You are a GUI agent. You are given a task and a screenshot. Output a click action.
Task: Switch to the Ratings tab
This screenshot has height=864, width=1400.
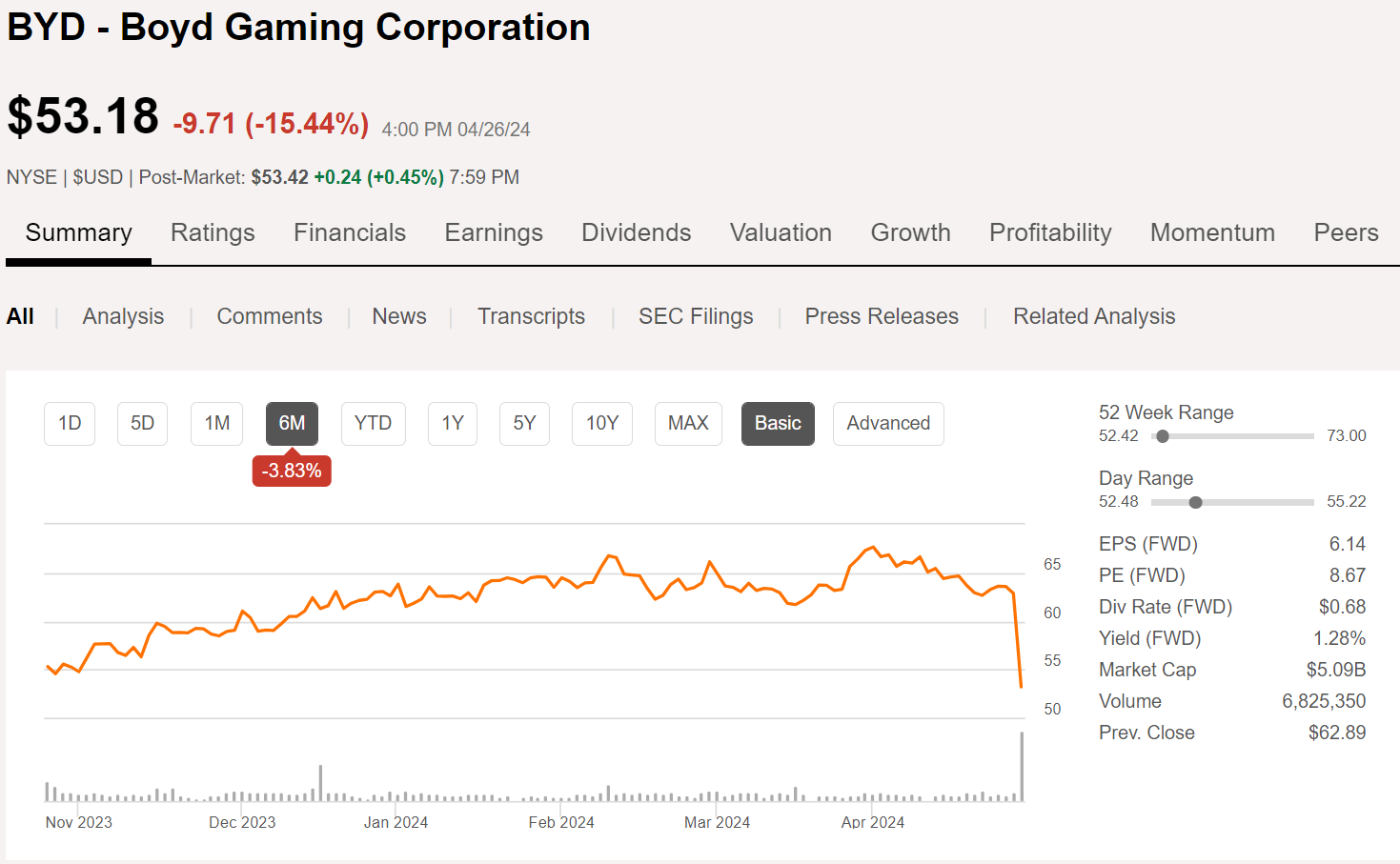[213, 232]
